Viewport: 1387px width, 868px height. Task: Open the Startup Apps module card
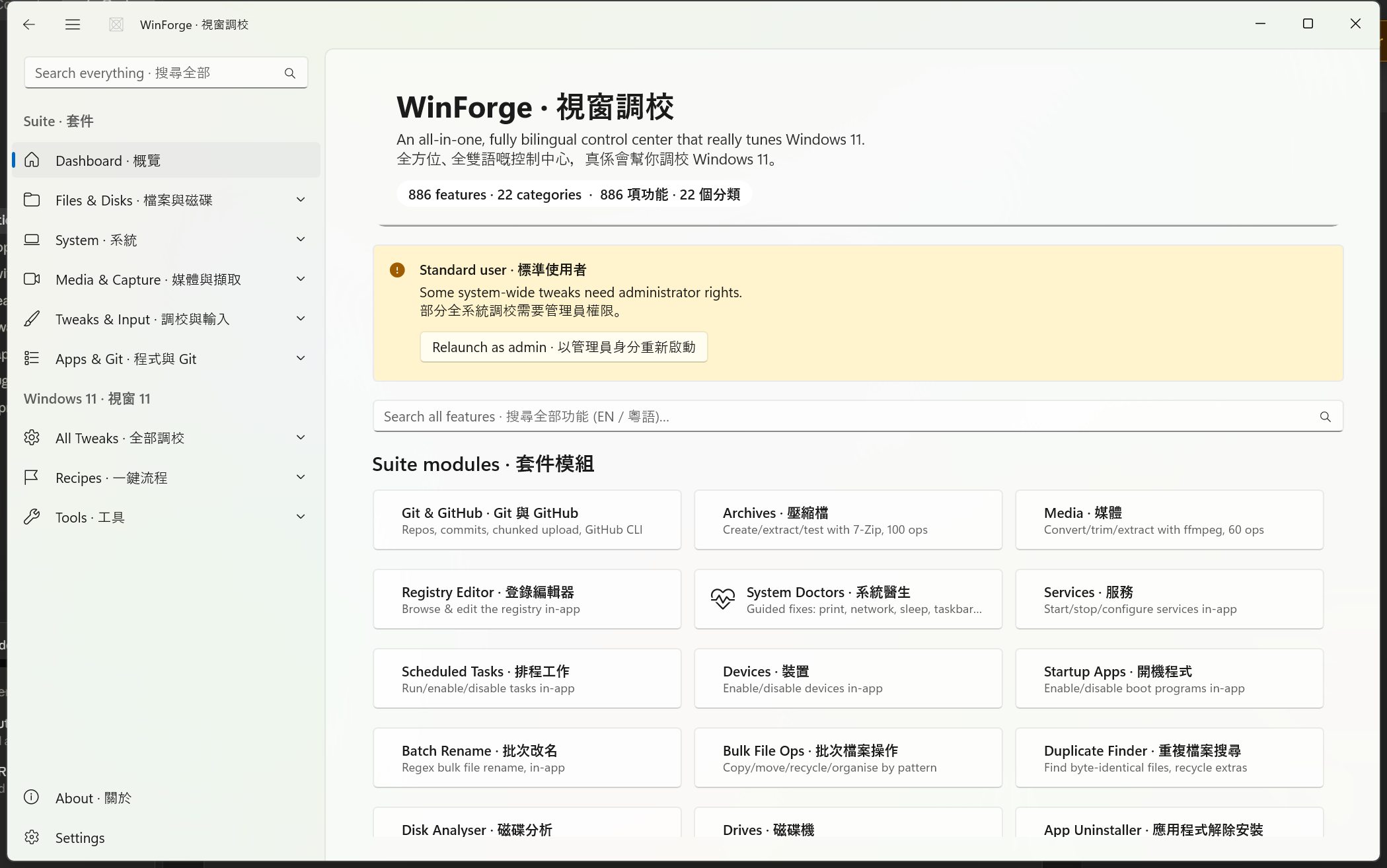coord(1170,678)
